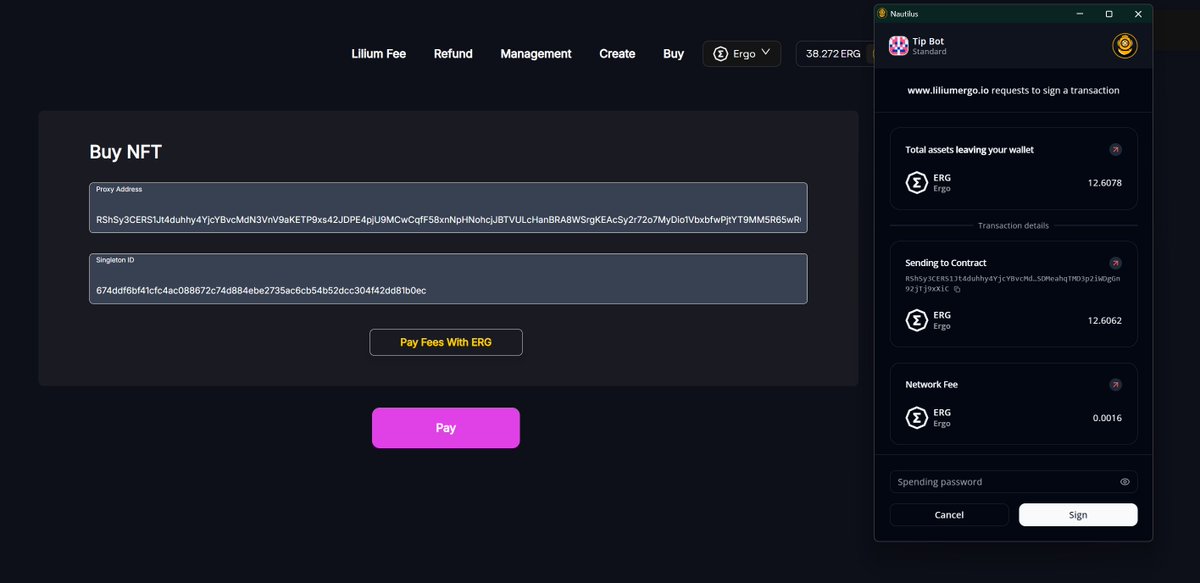This screenshot has width=1200, height=583.
Task: Click the Nautilus app icon in title bar
Action: [881, 14]
